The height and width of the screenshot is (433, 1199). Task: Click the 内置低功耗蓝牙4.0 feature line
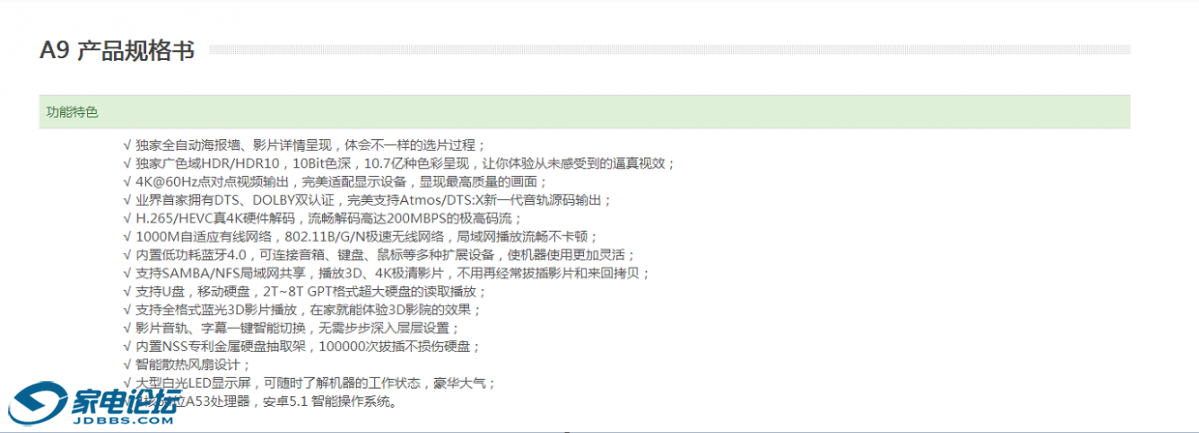click(x=374, y=255)
